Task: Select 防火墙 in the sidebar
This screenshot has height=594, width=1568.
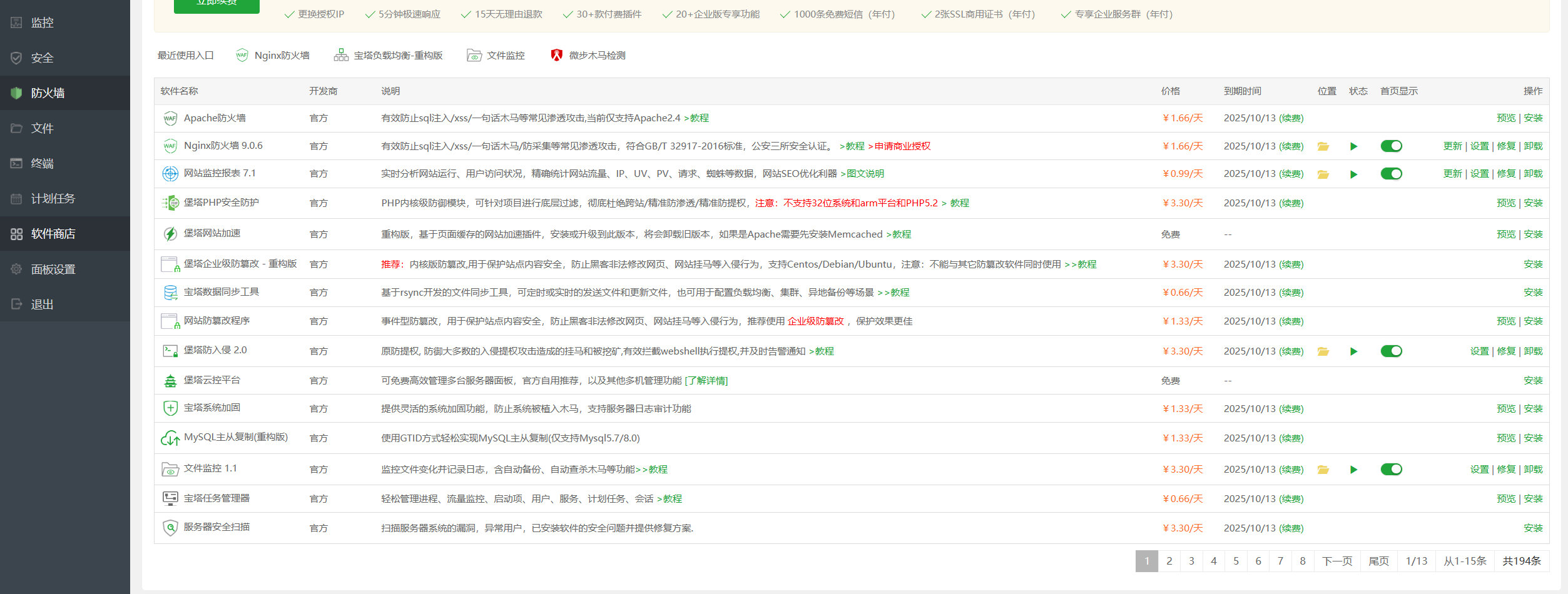Action: click(x=65, y=93)
